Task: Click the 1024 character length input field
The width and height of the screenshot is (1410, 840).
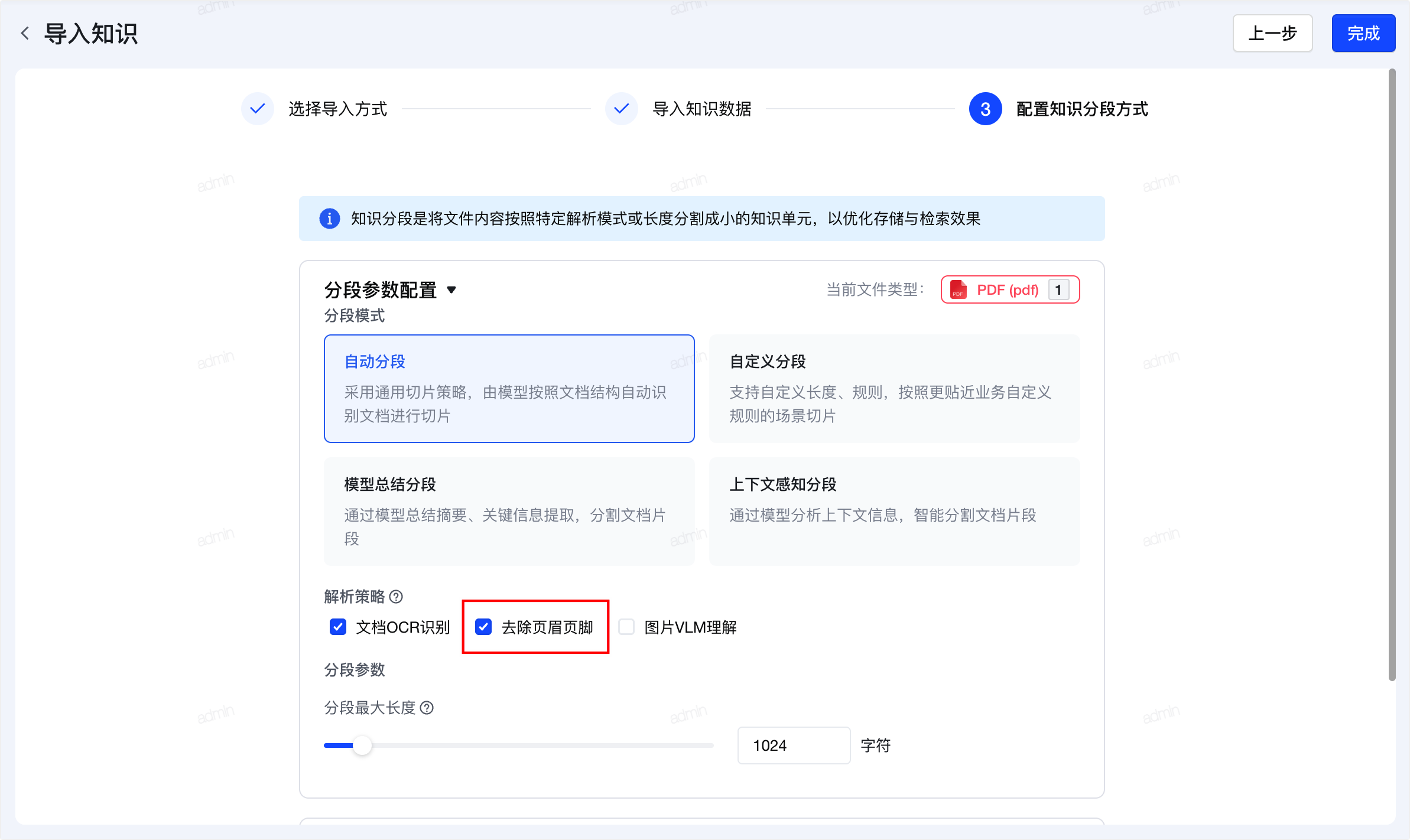Action: [794, 745]
